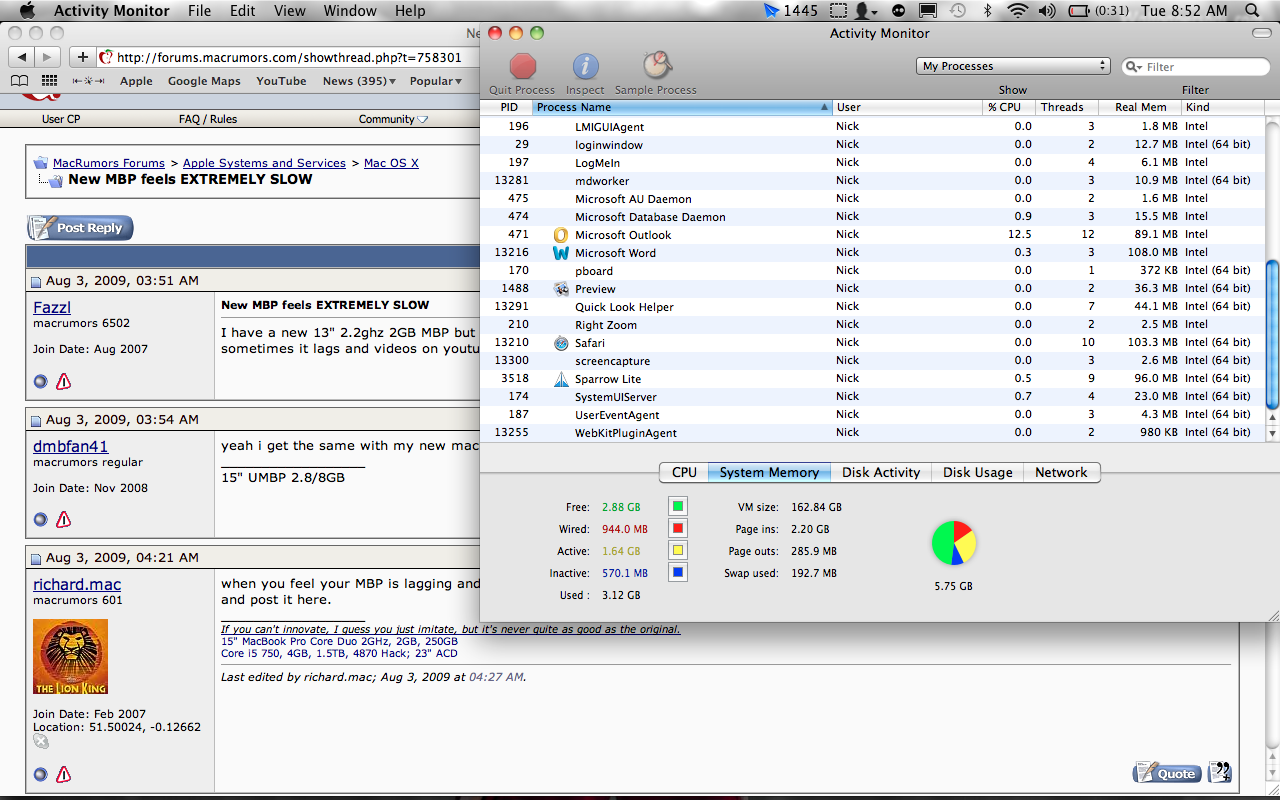This screenshot has height=800, width=1280.
Task: Click the blue Inactive memory color swatch
Action: 677,573
